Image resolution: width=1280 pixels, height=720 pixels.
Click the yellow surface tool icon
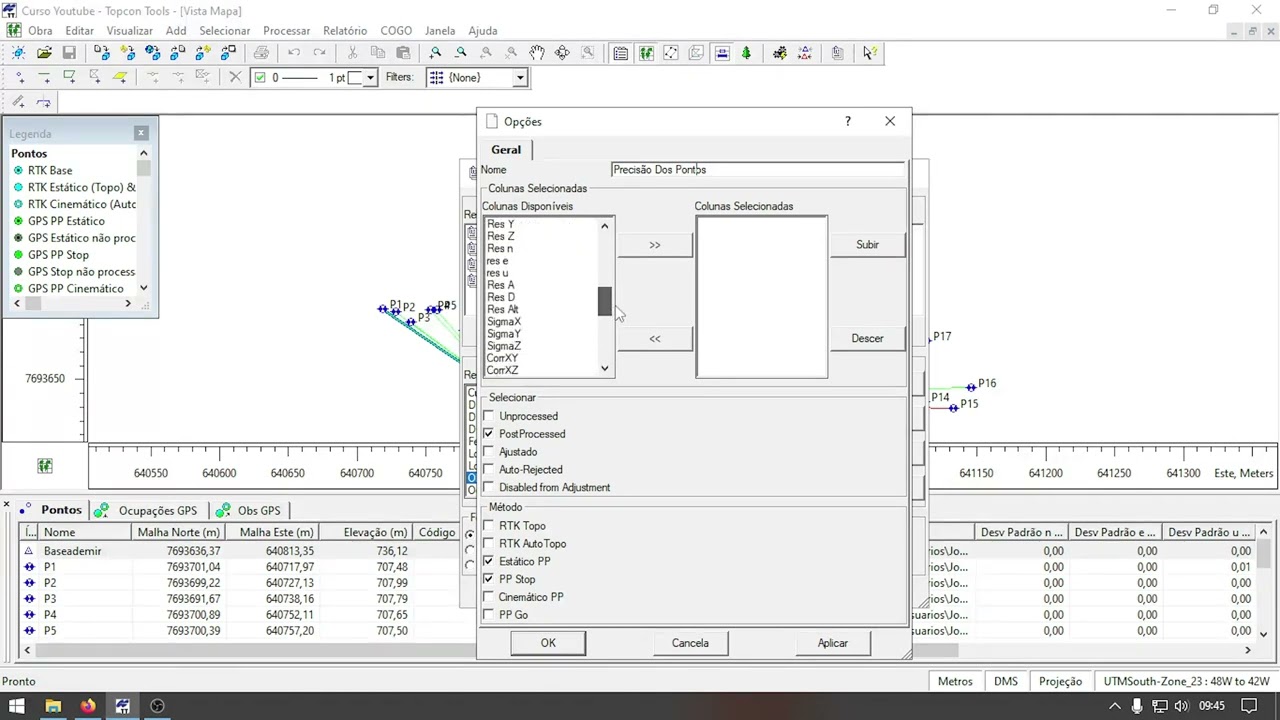click(120, 77)
